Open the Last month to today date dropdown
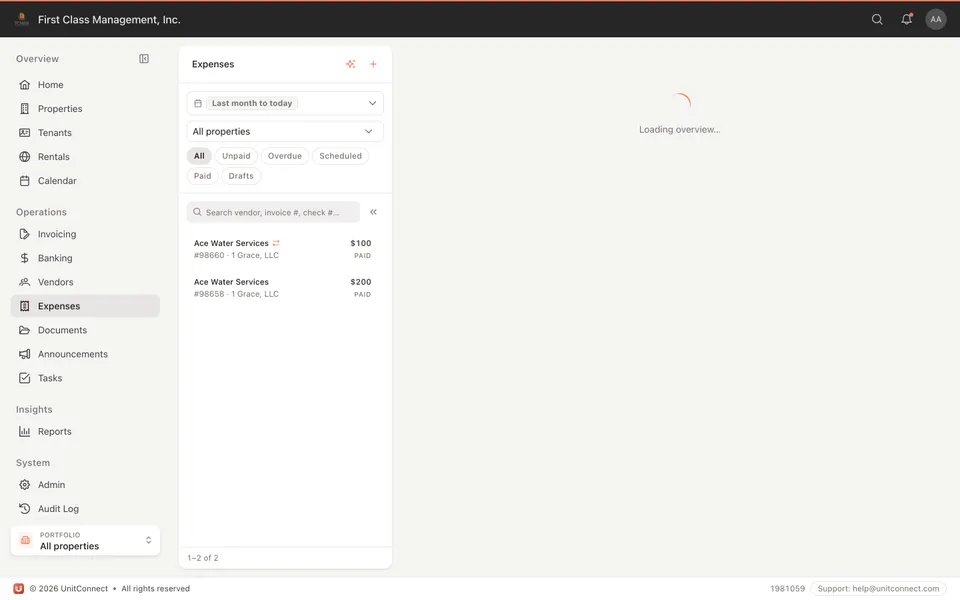 [x=285, y=103]
